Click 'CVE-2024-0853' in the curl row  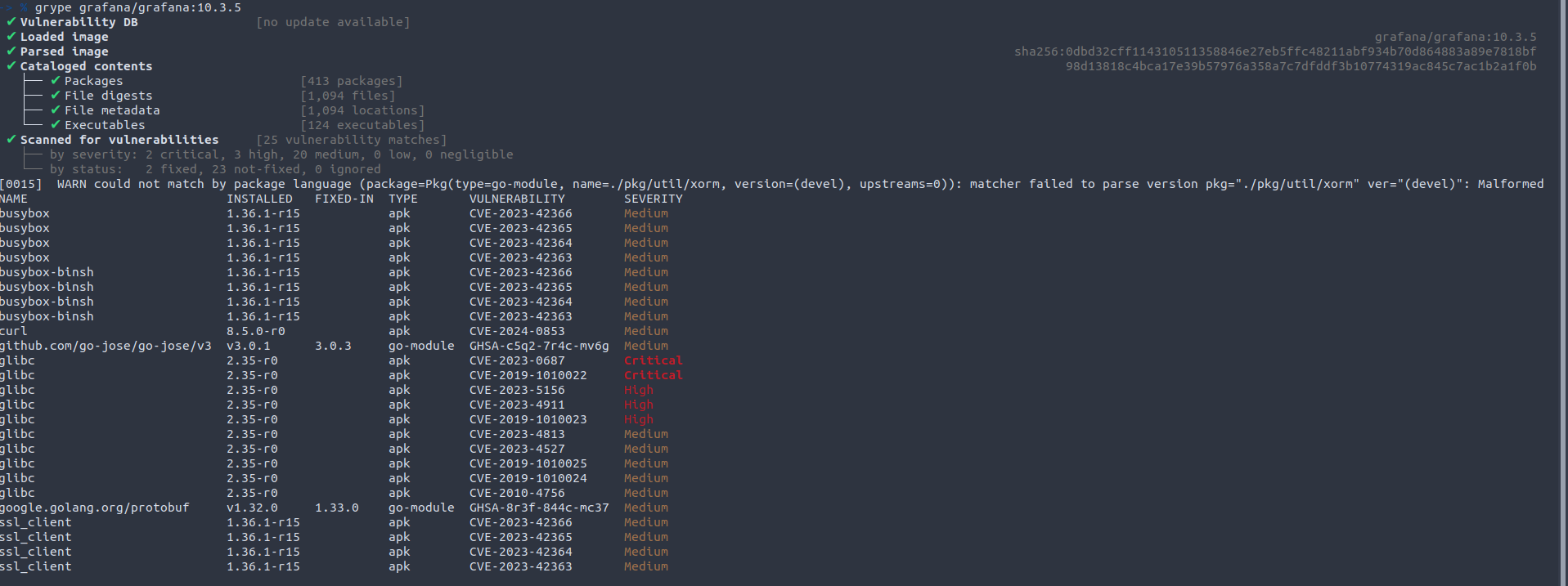pyautogui.click(x=517, y=331)
